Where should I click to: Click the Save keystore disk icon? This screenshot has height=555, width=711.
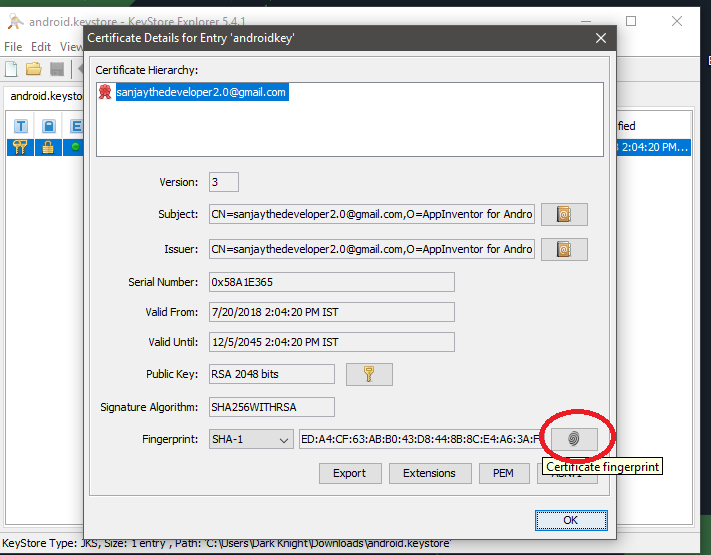click(x=57, y=69)
